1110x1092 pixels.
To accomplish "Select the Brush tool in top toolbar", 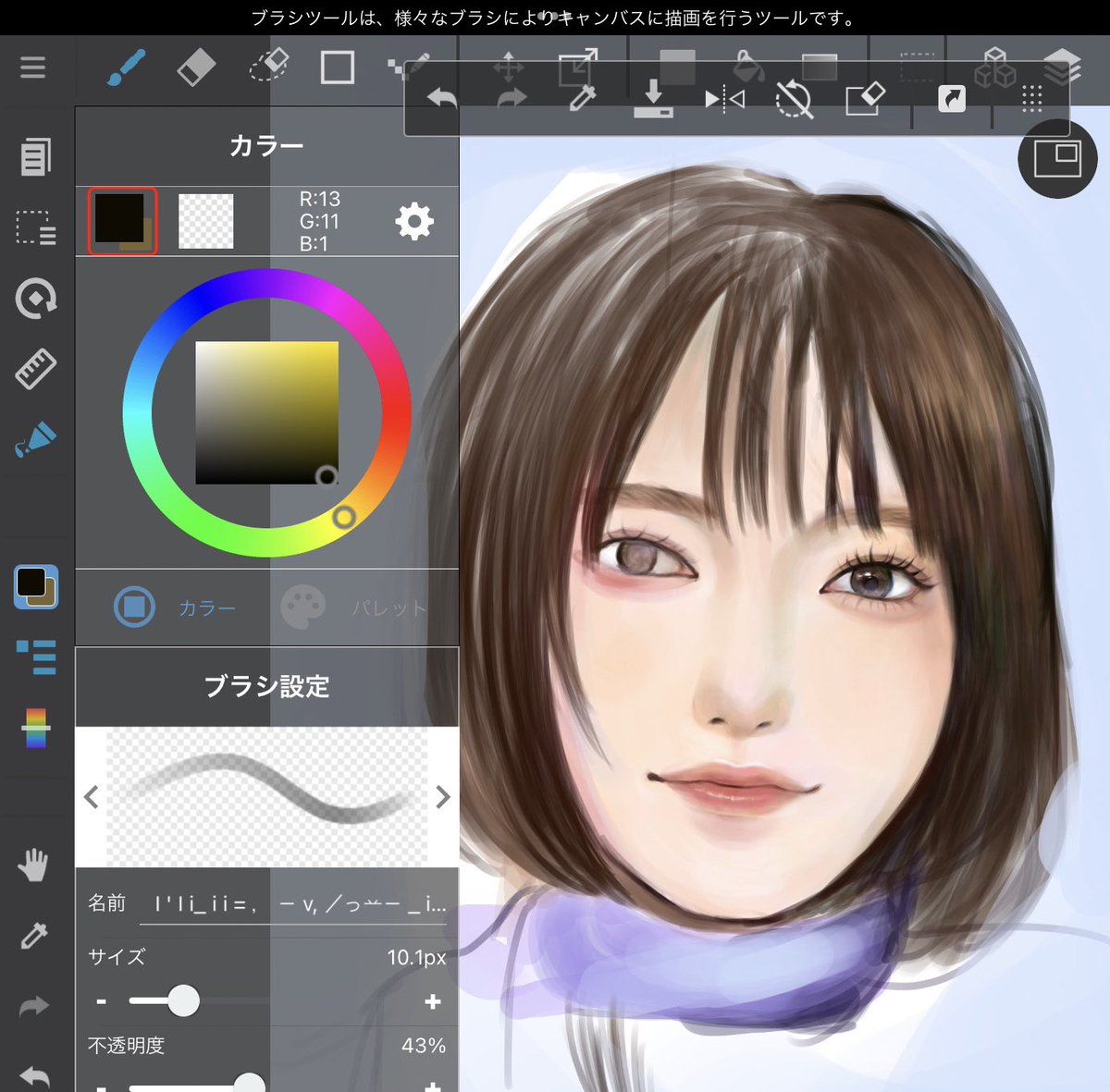I will (x=127, y=67).
